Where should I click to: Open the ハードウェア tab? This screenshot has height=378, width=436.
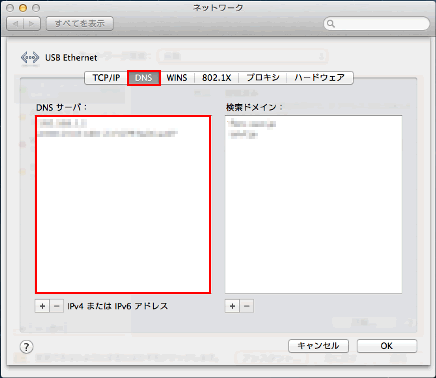pos(319,78)
